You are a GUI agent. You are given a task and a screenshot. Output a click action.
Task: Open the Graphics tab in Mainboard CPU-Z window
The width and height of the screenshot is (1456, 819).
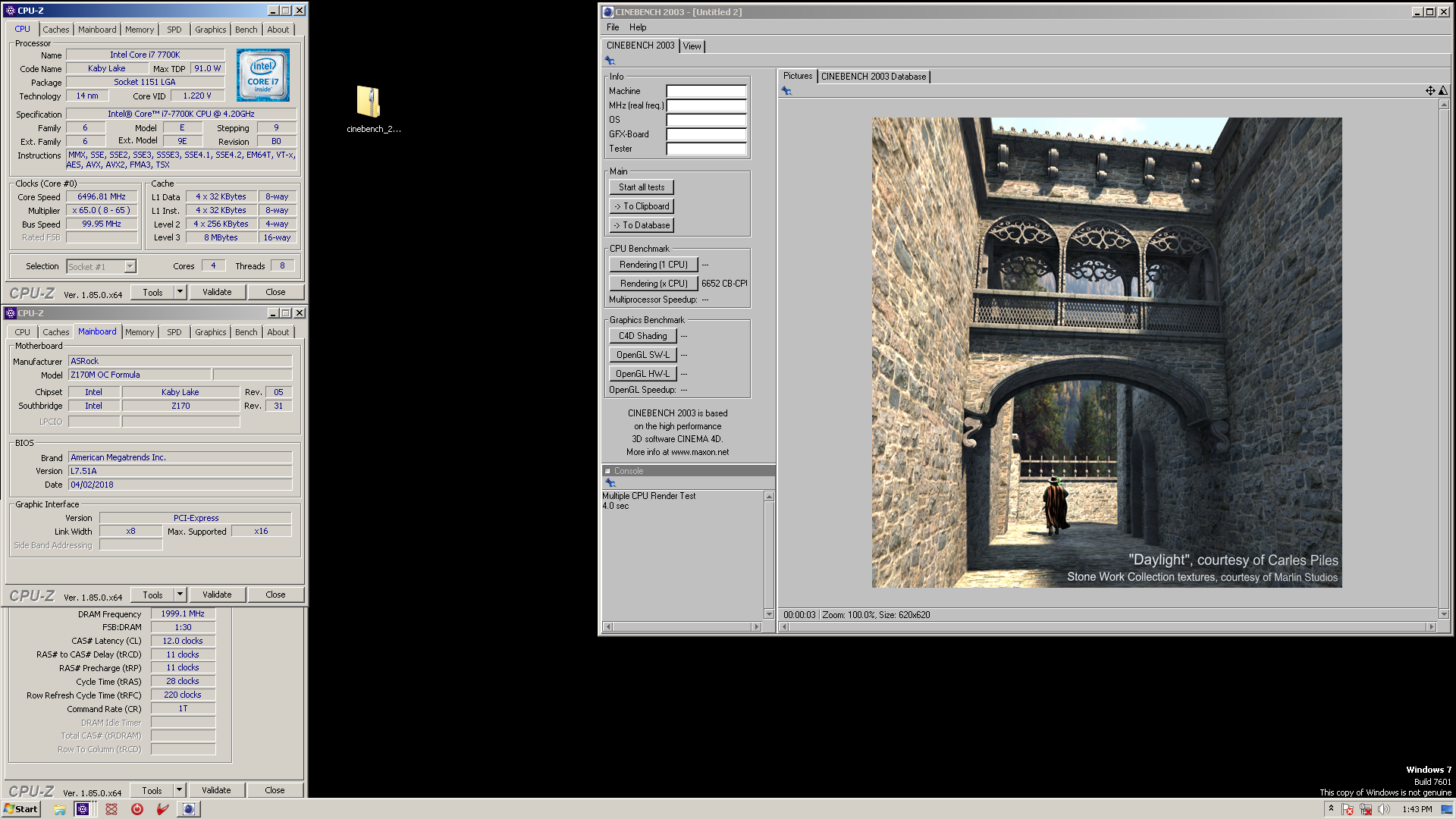(x=210, y=332)
